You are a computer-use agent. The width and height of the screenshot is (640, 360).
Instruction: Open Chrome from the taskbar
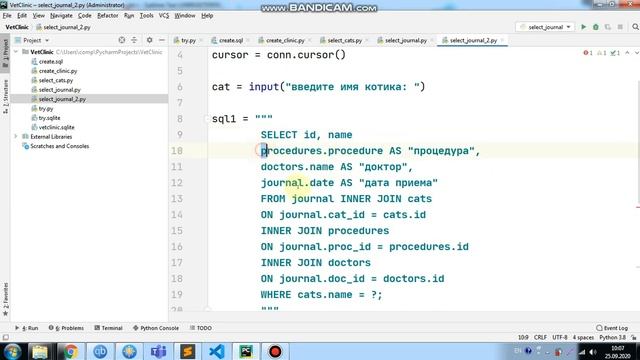(70, 351)
